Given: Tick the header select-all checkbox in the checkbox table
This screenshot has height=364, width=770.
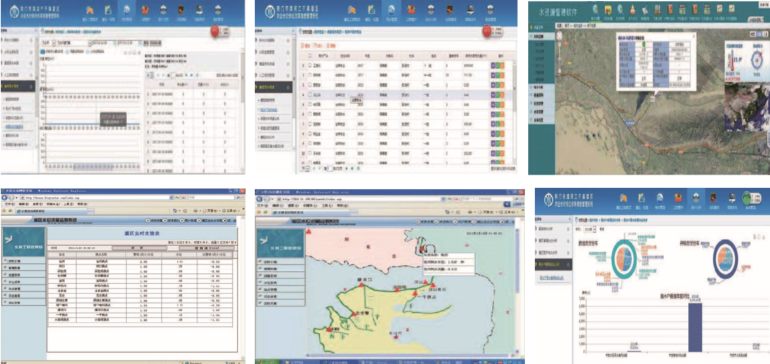Looking at the screenshot, I should (x=310, y=56).
